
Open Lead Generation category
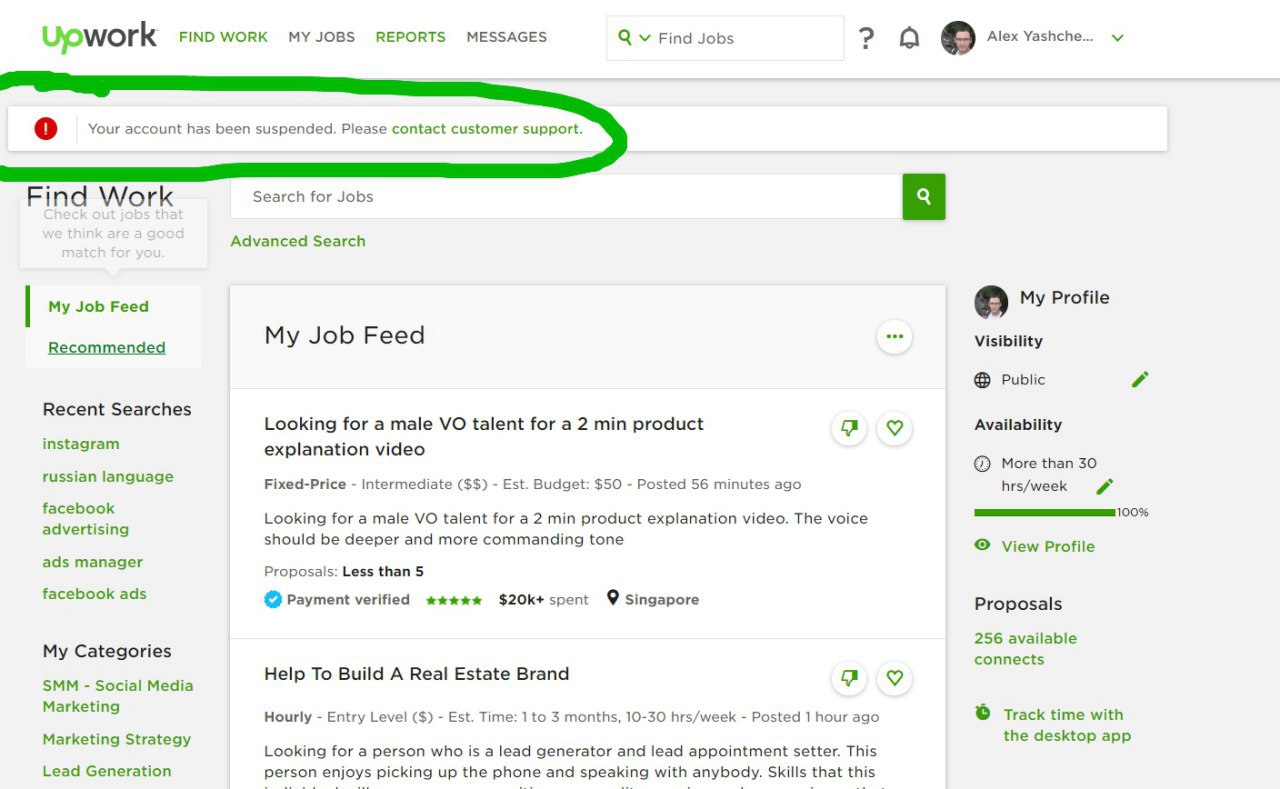107,771
